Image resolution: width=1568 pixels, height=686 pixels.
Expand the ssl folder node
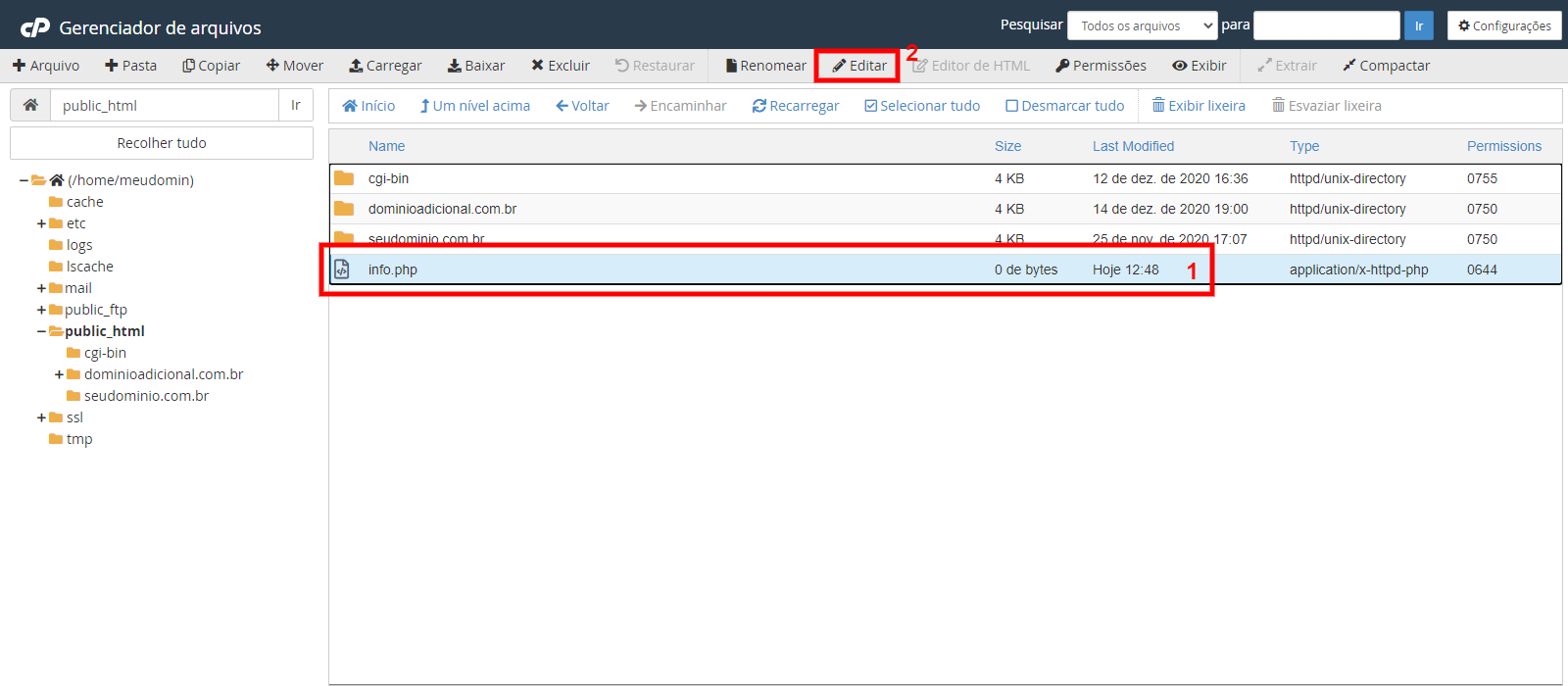[x=41, y=417]
